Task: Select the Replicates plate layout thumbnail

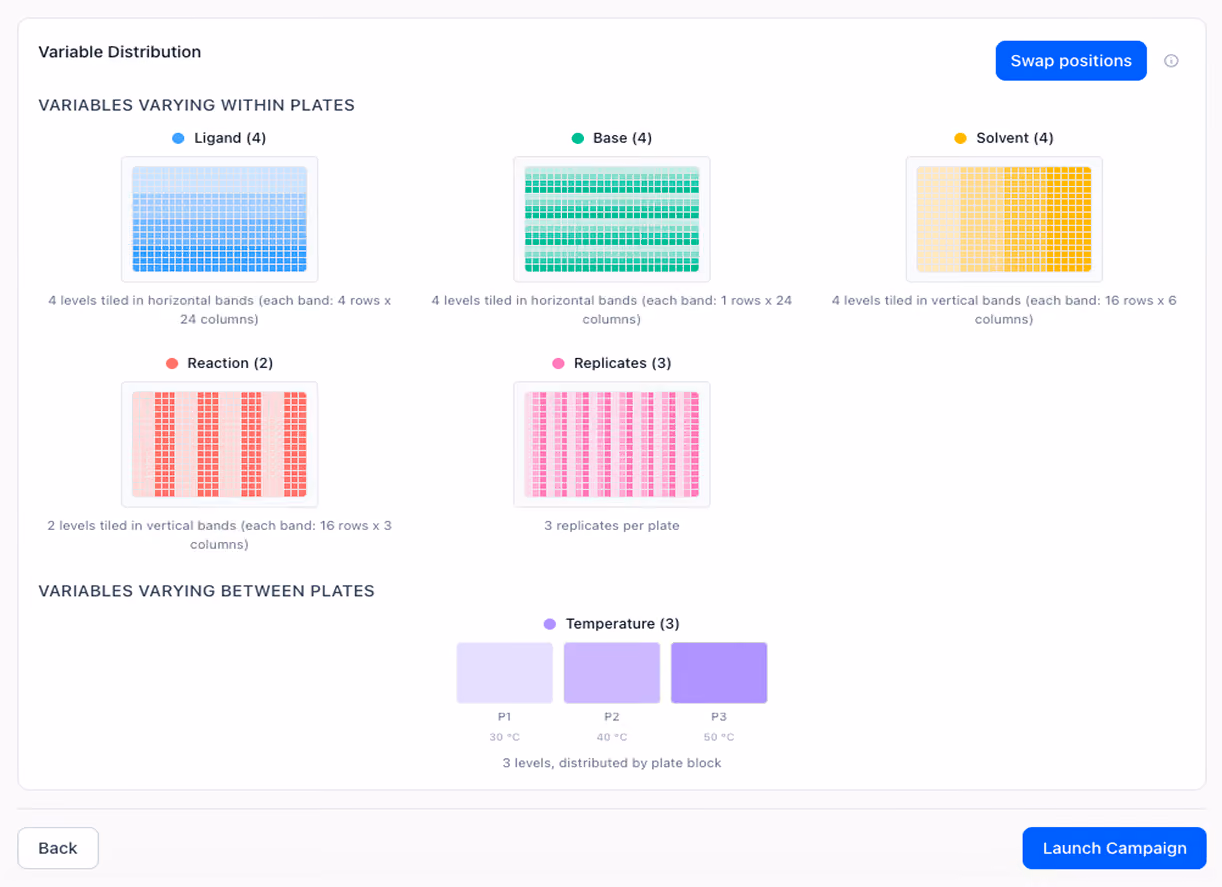Action: (x=611, y=444)
